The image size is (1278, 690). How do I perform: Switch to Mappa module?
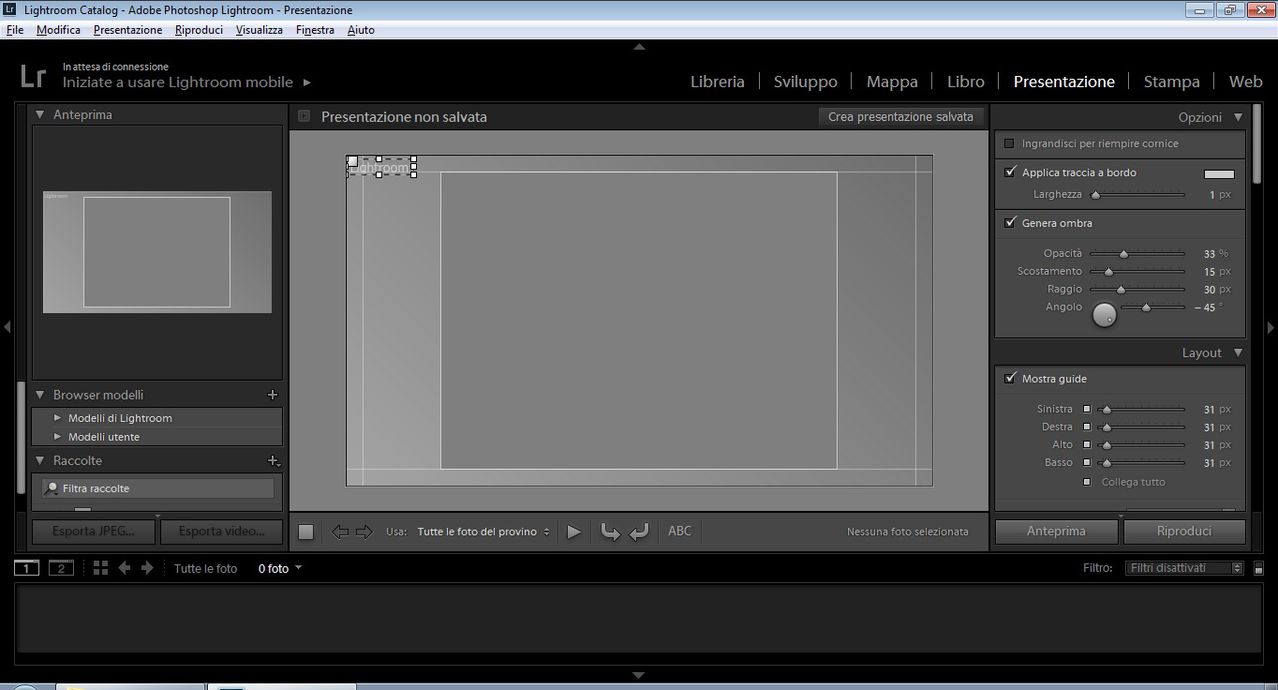click(x=892, y=82)
